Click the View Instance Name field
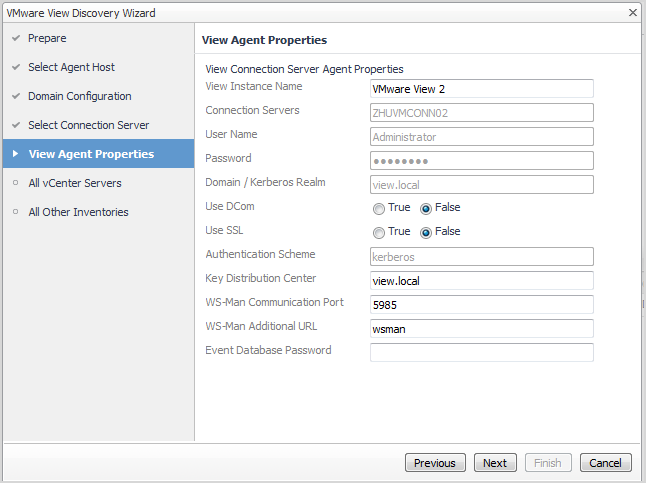The image size is (646, 483). click(x=481, y=88)
